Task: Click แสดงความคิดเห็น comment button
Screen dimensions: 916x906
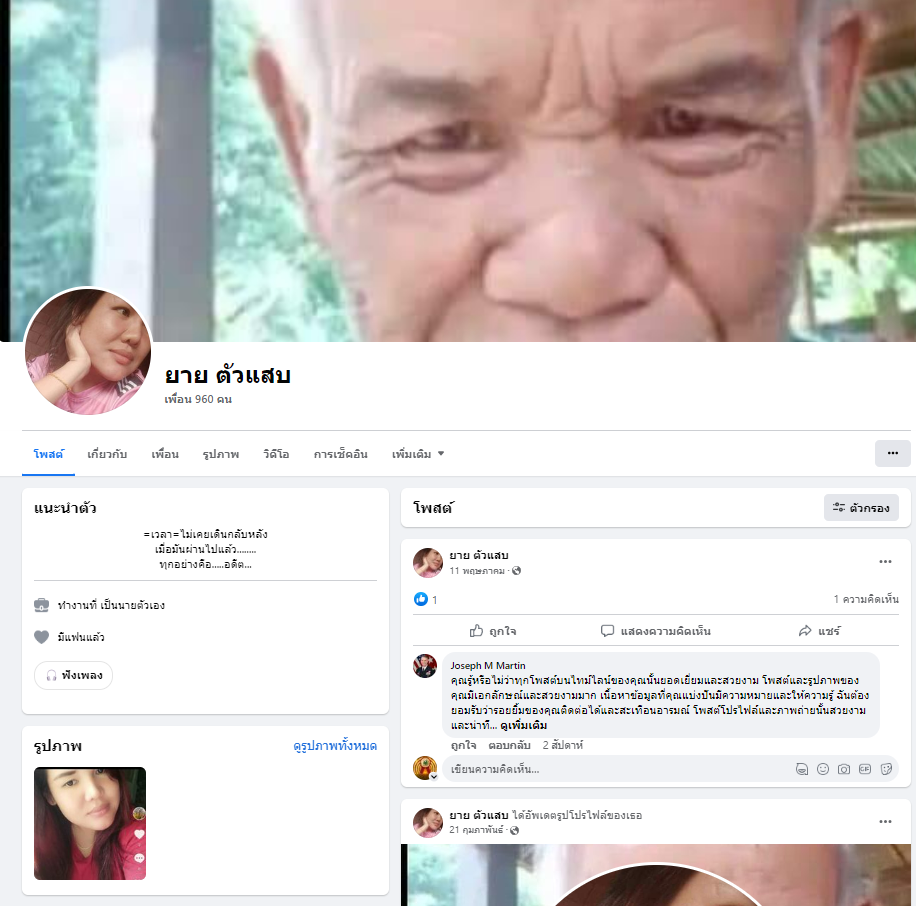Action: tap(655, 631)
